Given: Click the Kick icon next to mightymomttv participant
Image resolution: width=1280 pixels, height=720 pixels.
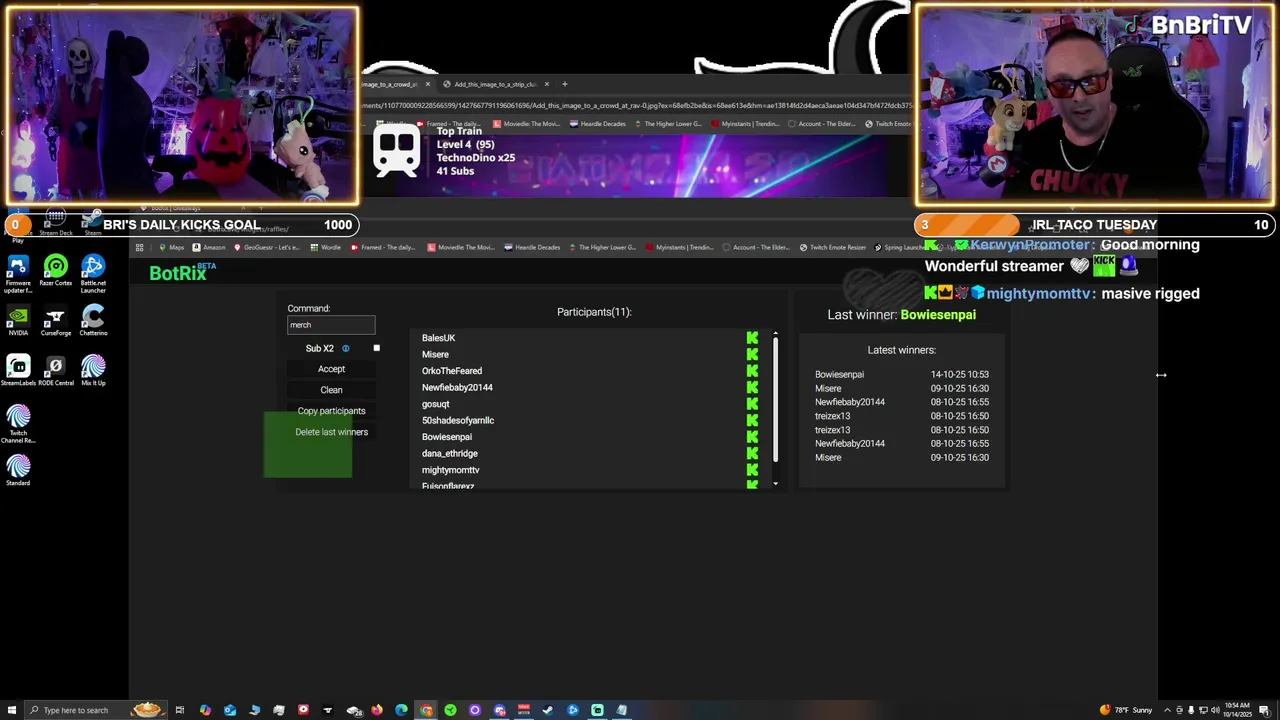Looking at the screenshot, I should tap(752, 470).
